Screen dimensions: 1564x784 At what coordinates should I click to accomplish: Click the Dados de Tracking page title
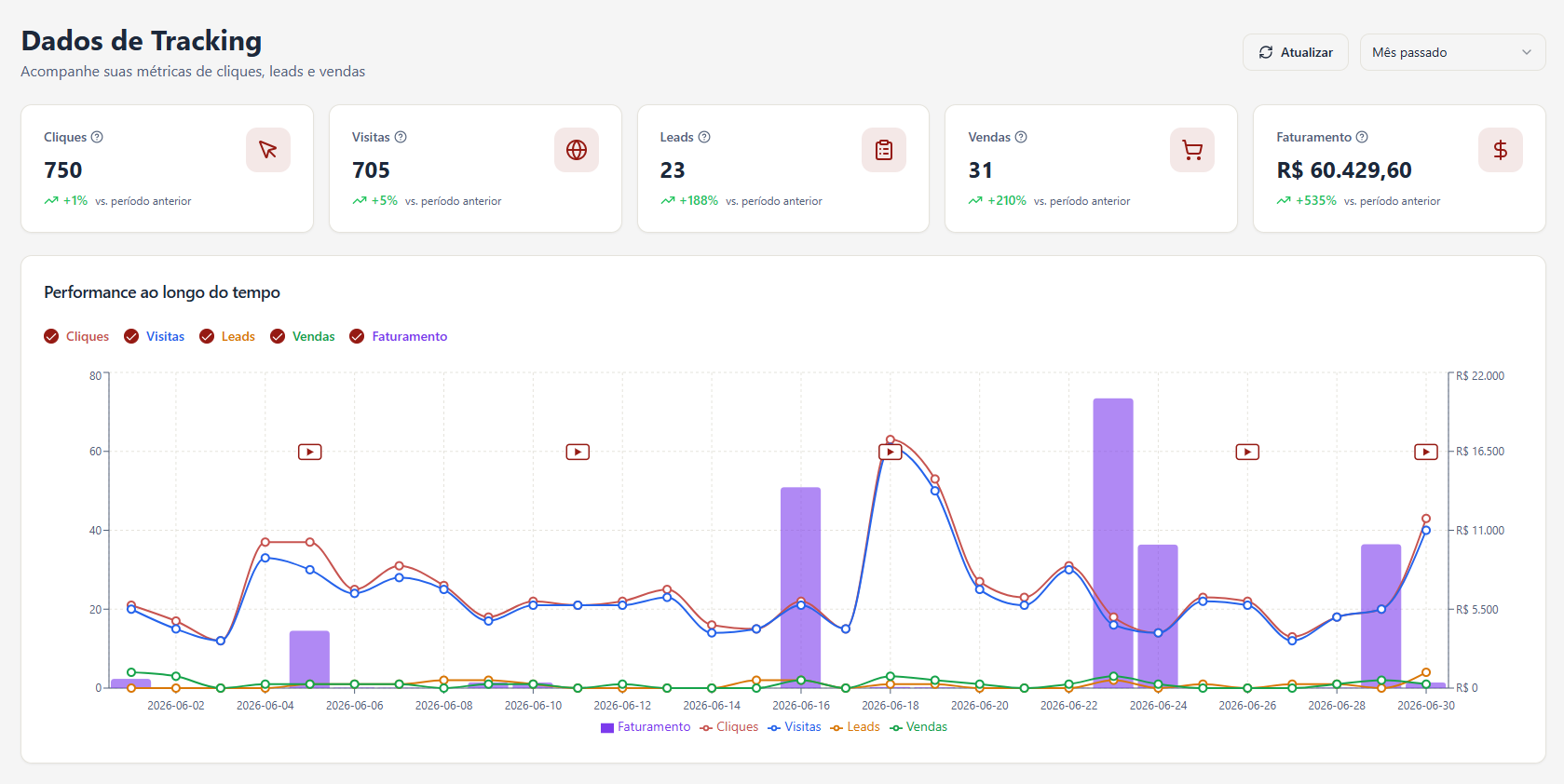pos(142,41)
